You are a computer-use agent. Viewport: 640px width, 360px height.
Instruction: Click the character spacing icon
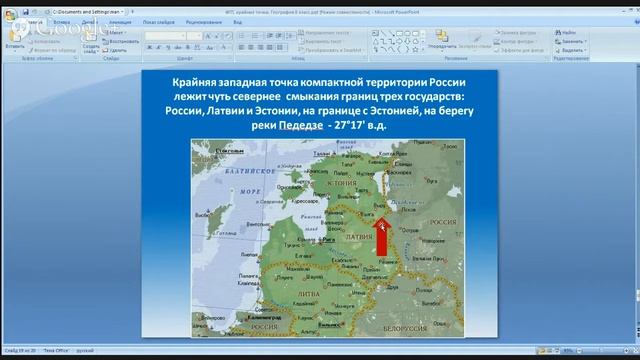198,48
